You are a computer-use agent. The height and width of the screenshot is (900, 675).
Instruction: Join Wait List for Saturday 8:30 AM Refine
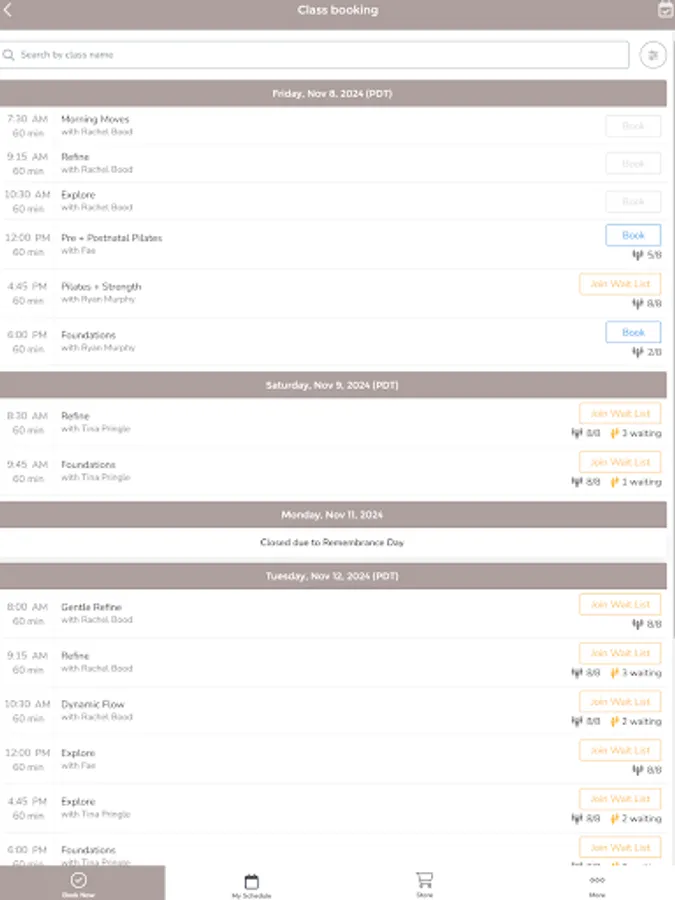click(x=619, y=413)
